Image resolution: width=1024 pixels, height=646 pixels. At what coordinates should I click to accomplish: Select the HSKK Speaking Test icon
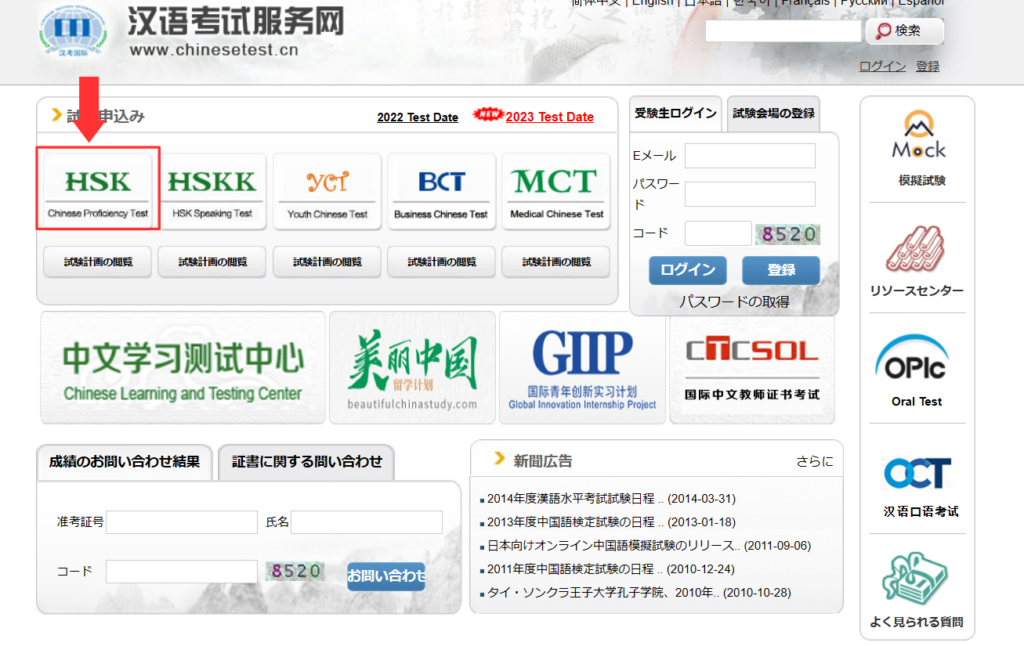pyautogui.click(x=212, y=190)
